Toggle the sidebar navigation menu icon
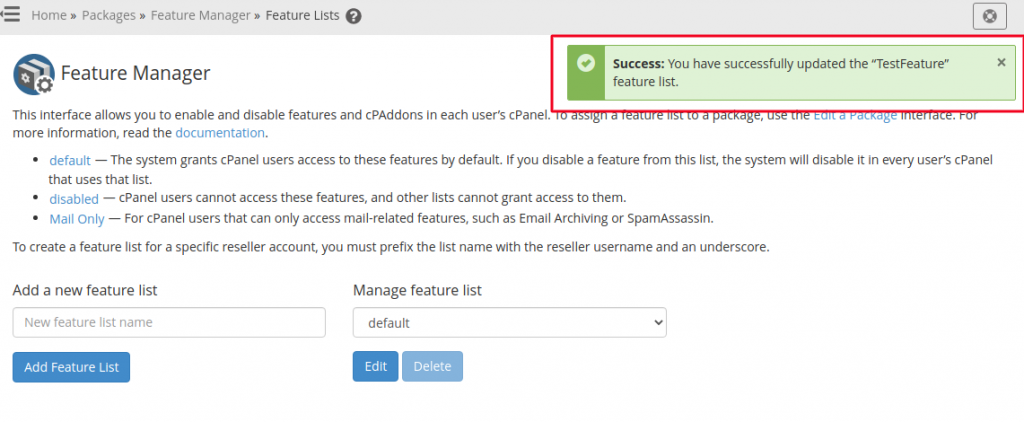The width and height of the screenshot is (1024, 422). (10, 13)
